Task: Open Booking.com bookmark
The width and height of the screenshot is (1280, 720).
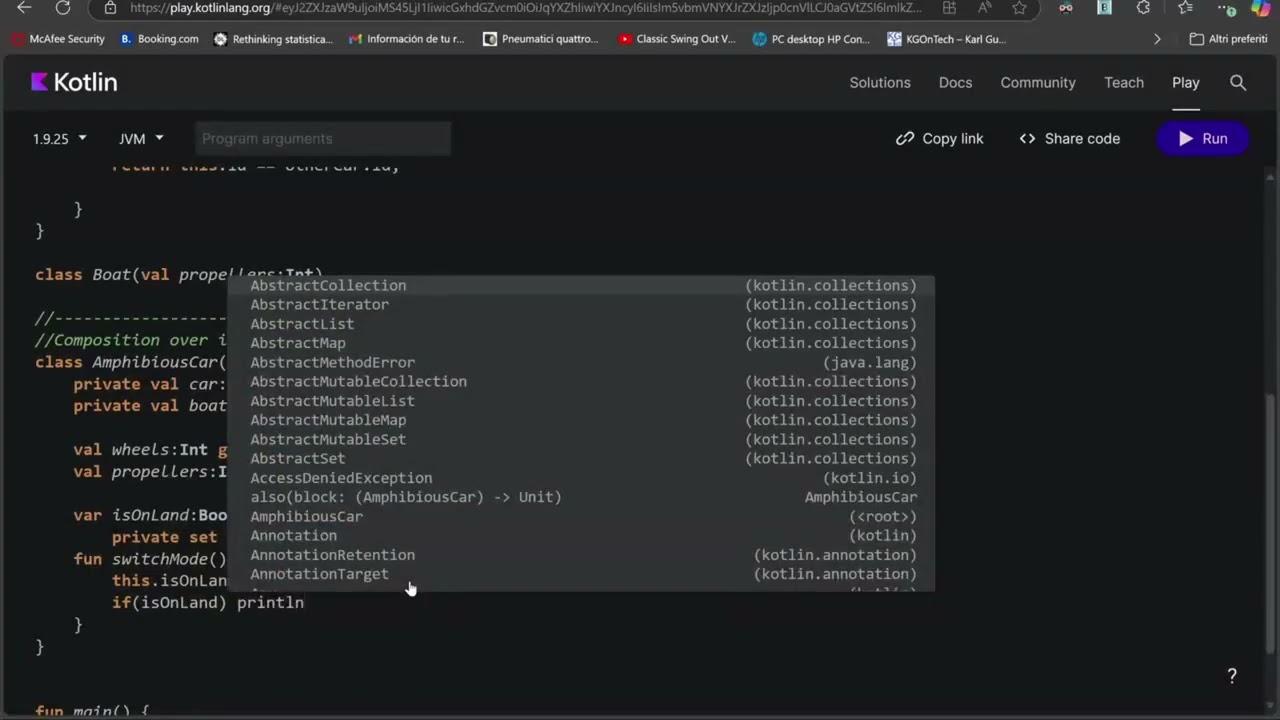Action: click(x=159, y=39)
